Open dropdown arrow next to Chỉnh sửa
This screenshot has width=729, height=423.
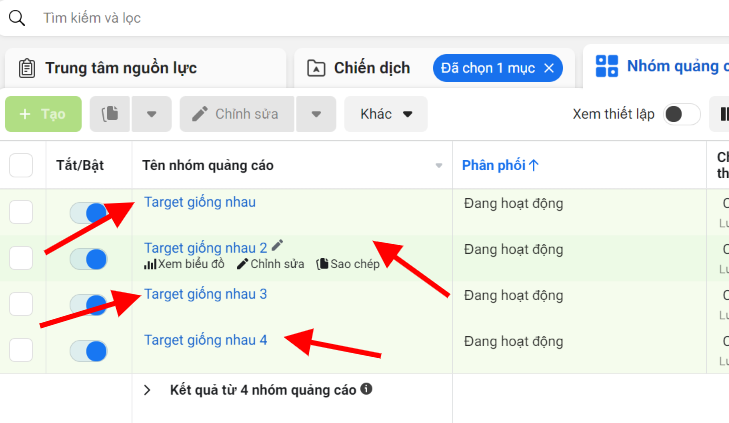click(x=316, y=114)
